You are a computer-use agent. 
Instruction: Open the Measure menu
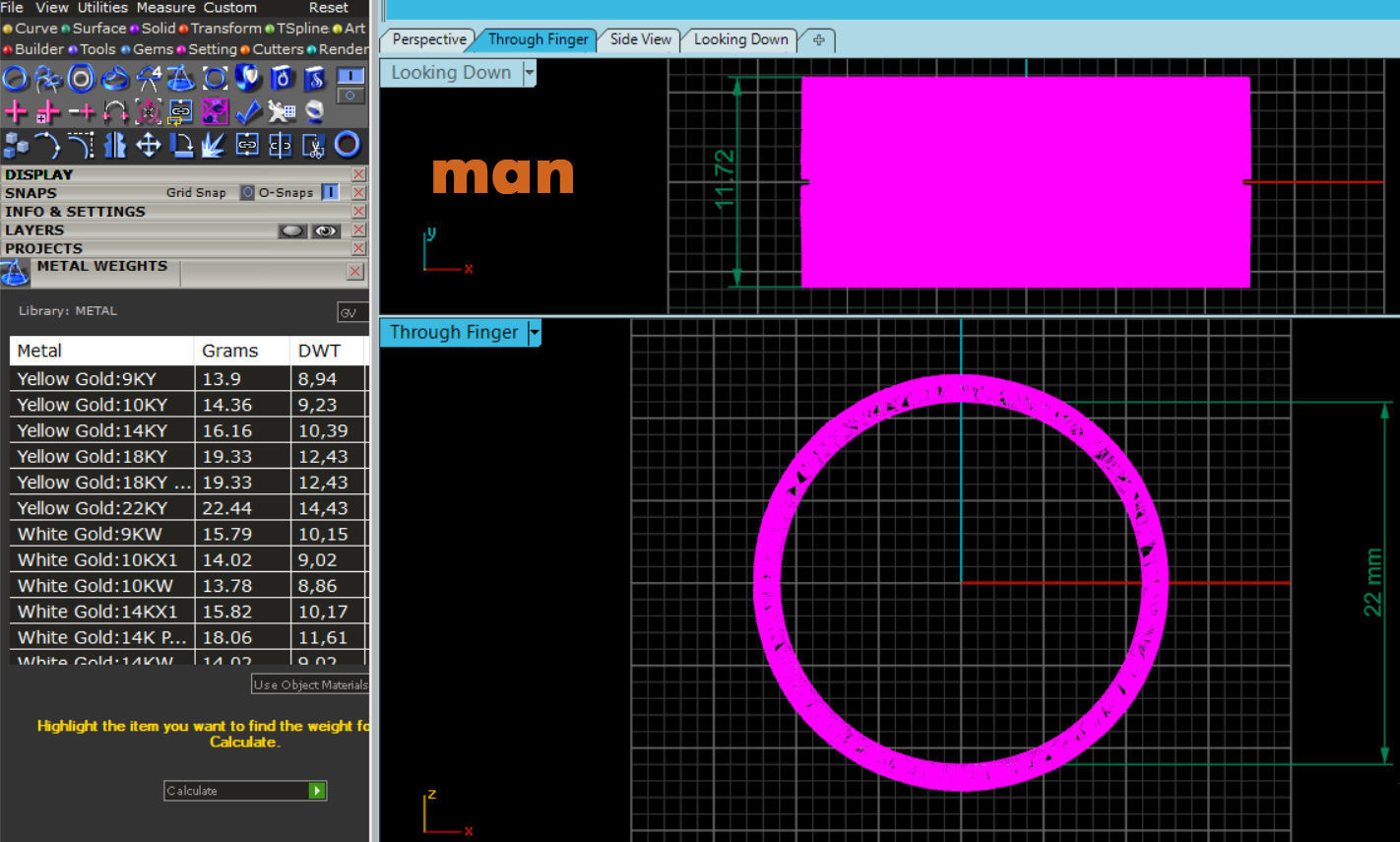[165, 7]
